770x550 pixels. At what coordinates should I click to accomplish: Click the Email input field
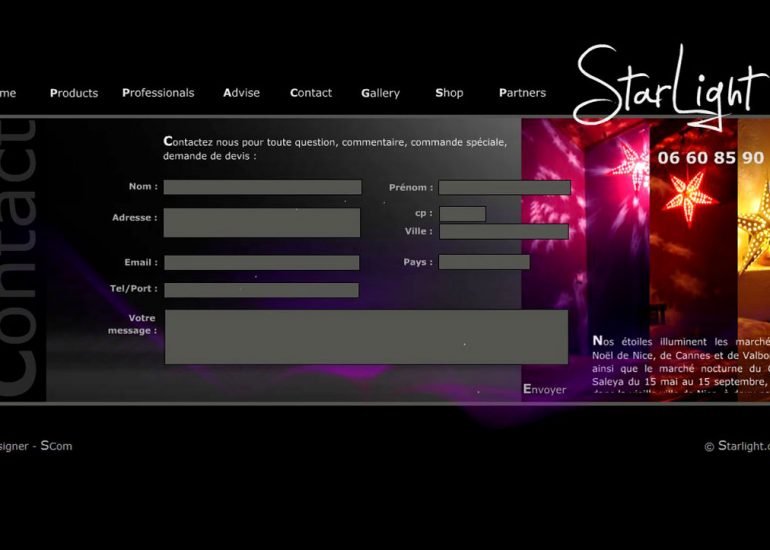[261, 263]
